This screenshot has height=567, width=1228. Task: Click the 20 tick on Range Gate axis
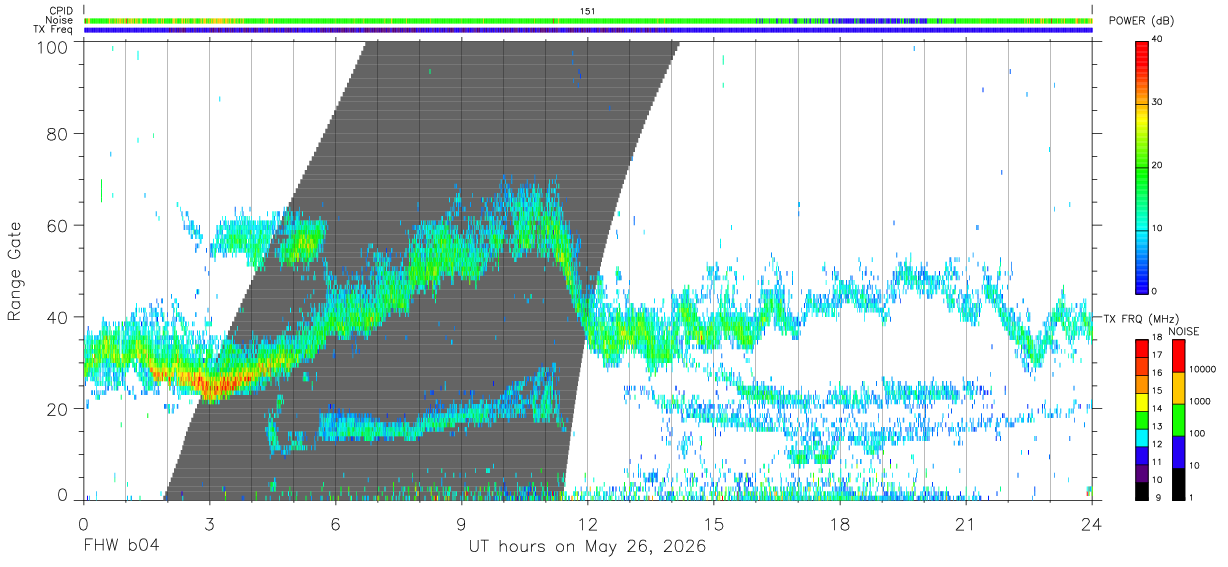pos(57,409)
